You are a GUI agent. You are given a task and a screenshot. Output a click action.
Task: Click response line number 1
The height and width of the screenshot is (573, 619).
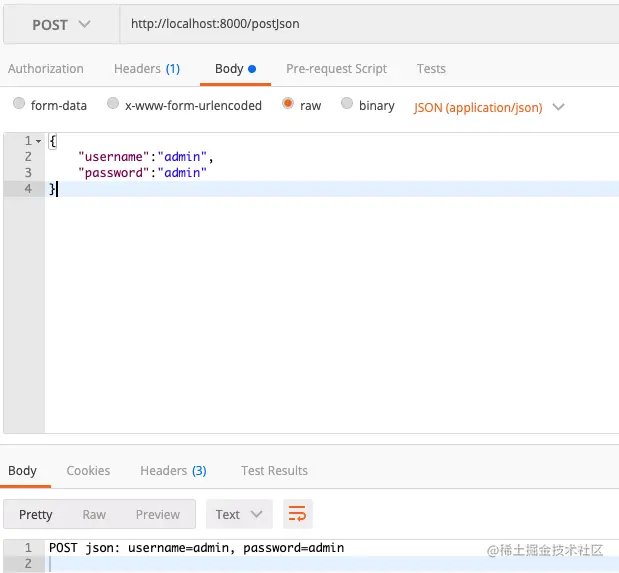(x=28, y=548)
